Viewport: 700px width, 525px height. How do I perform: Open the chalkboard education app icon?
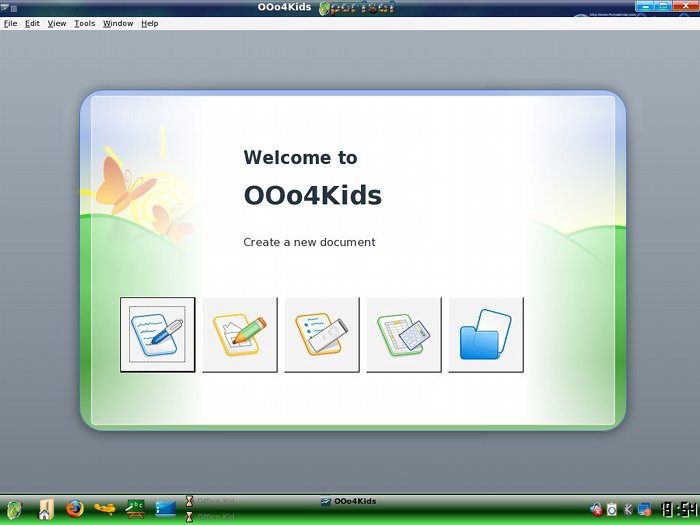(135, 508)
